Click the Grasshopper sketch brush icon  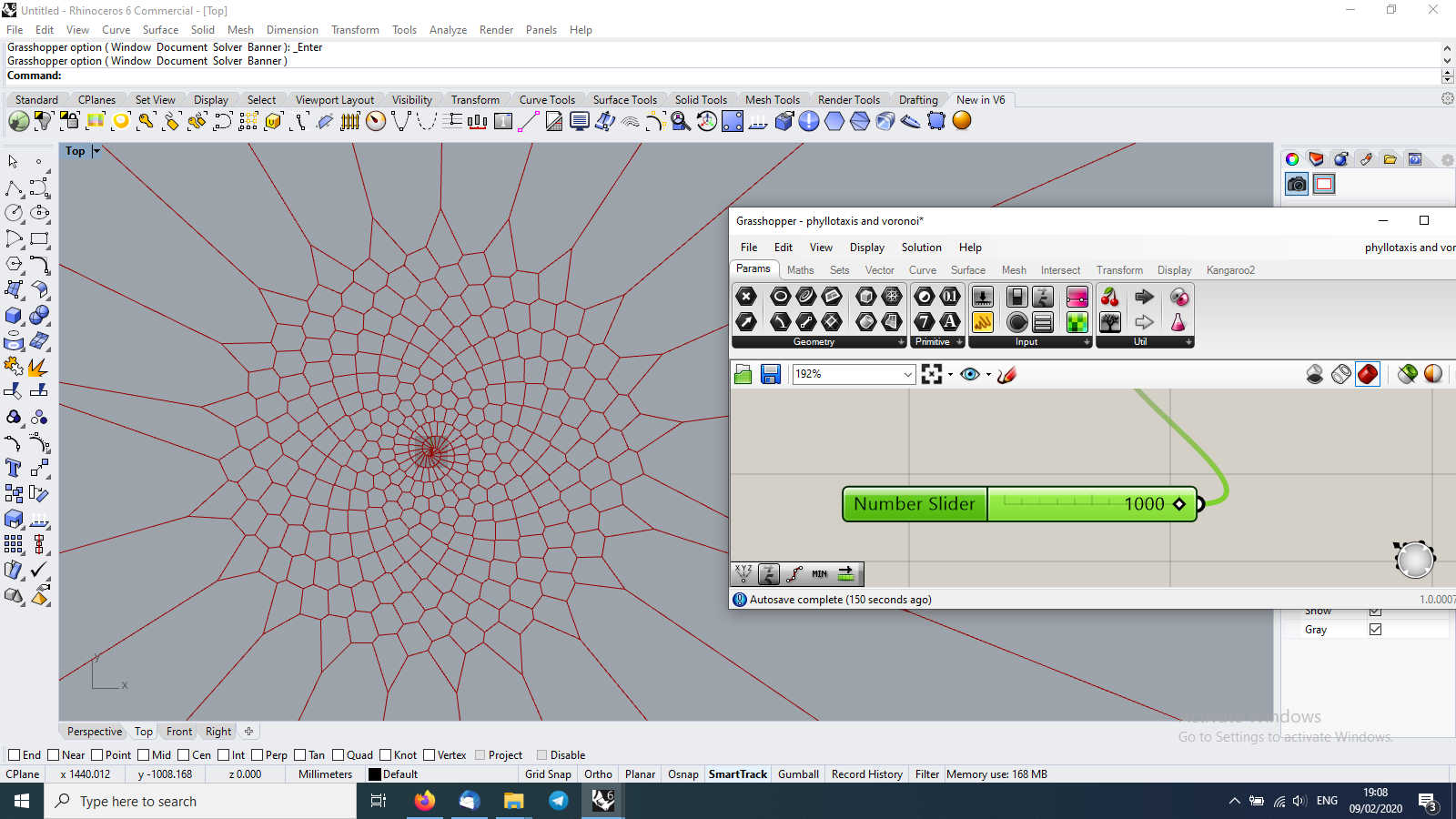(1006, 374)
